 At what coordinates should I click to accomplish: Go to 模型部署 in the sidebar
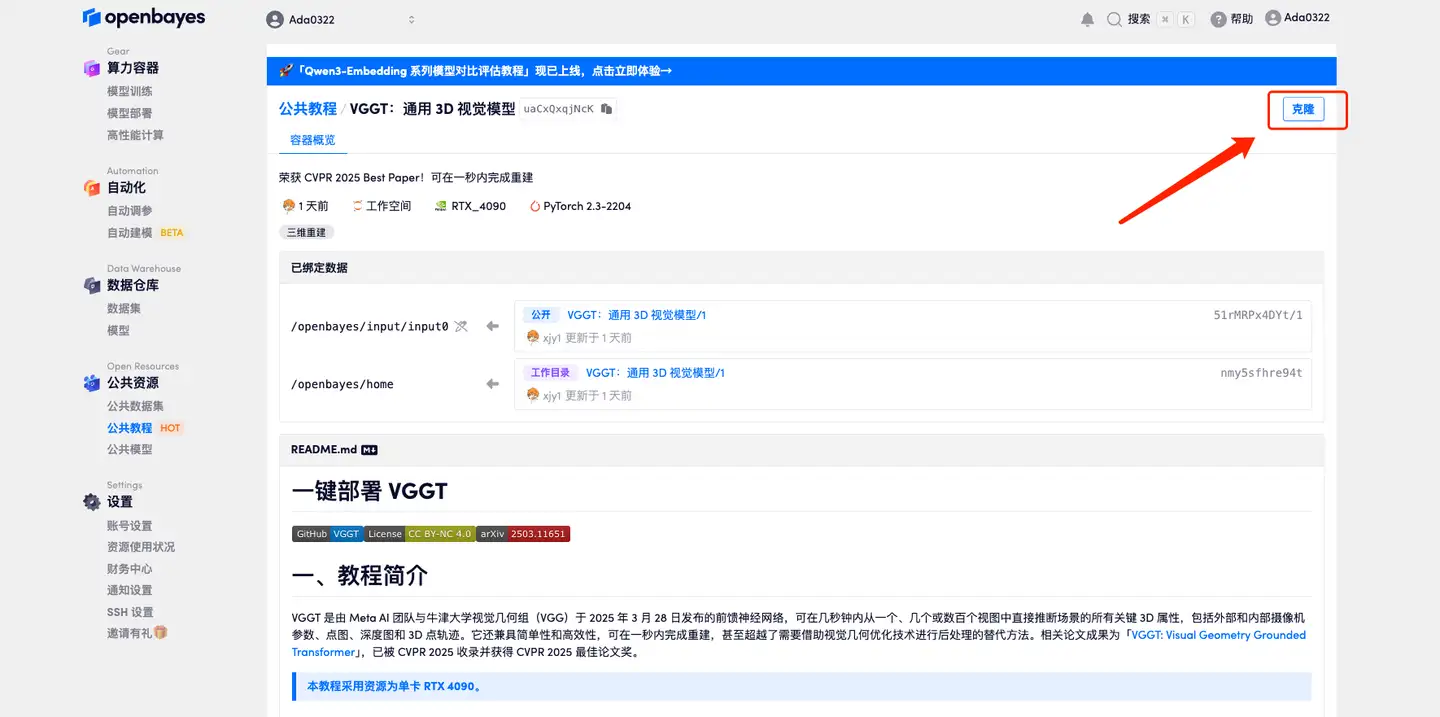pyautogui.click(x=130, y=114)
